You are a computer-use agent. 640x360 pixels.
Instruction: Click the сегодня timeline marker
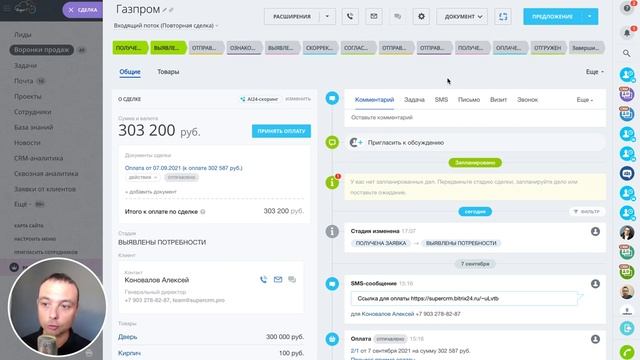475,211
